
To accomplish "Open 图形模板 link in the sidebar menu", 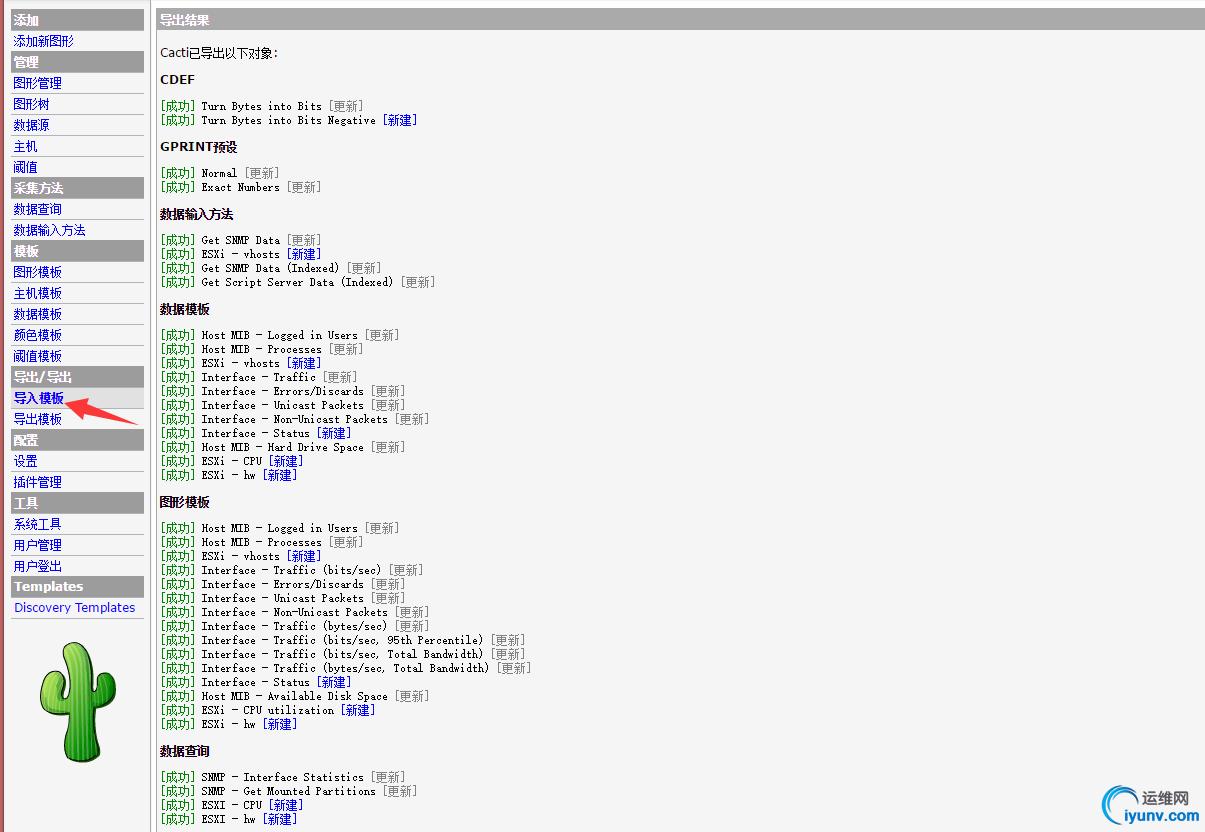I will (37, 272).
